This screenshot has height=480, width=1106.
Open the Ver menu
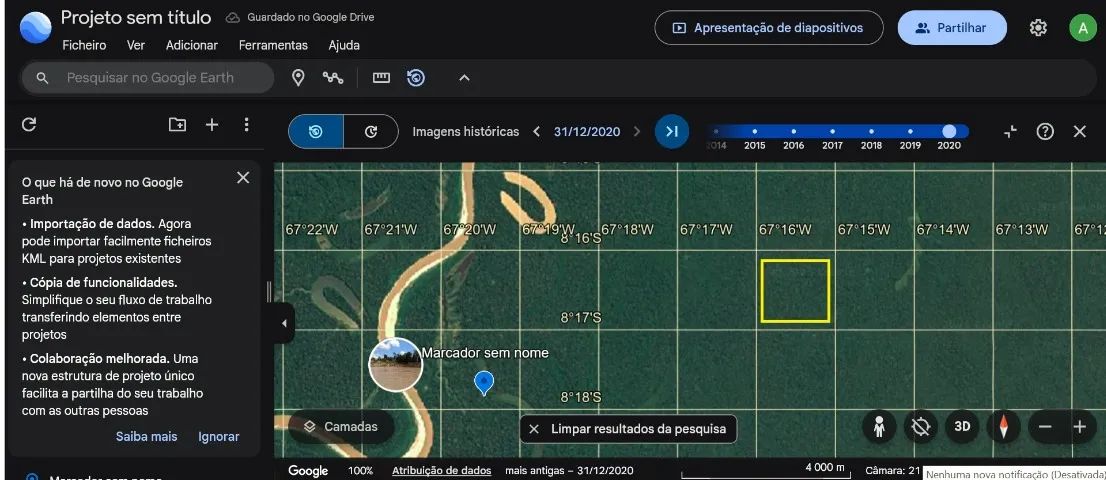click(136, 45)
